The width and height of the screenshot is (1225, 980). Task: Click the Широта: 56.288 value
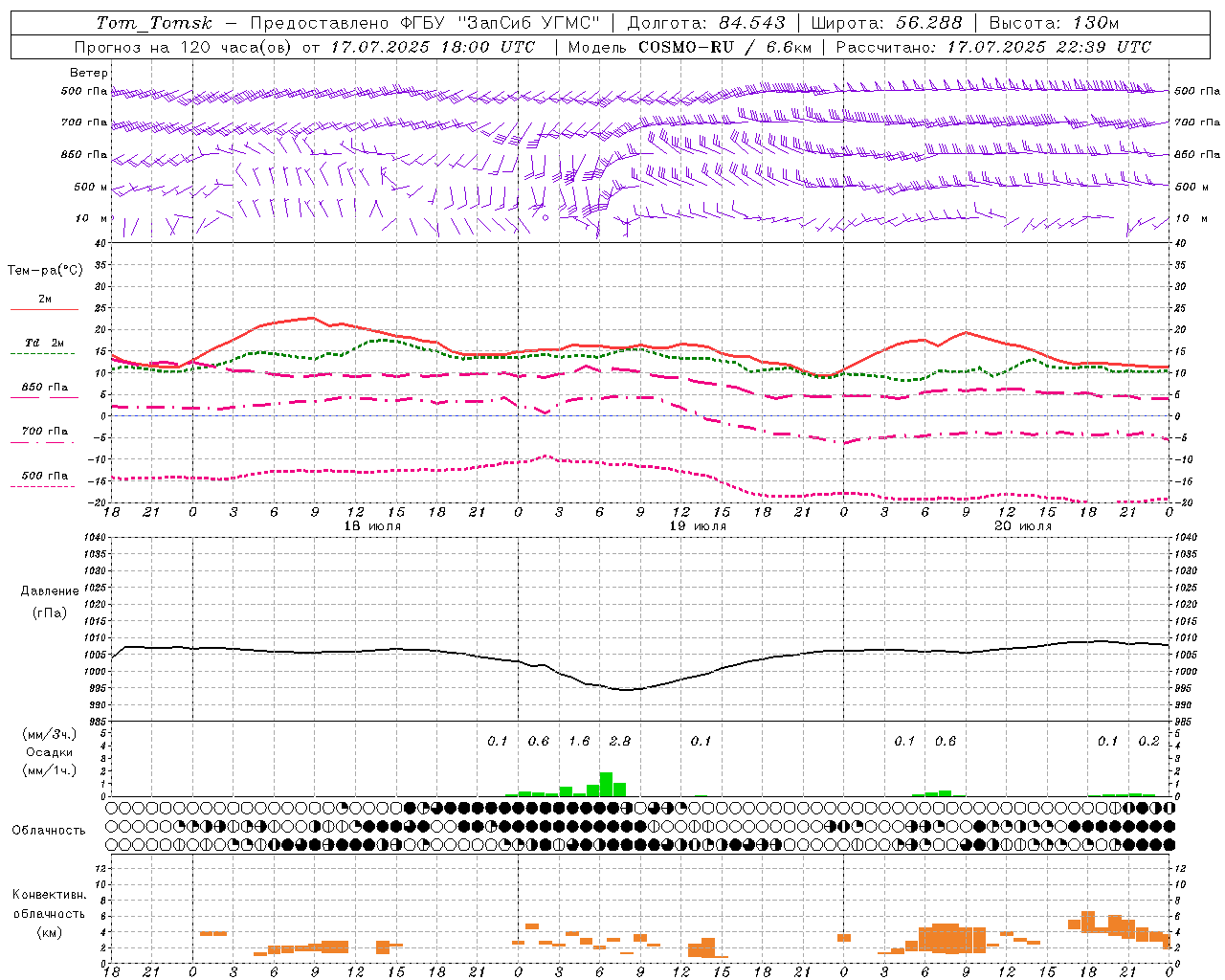point(886,23)
